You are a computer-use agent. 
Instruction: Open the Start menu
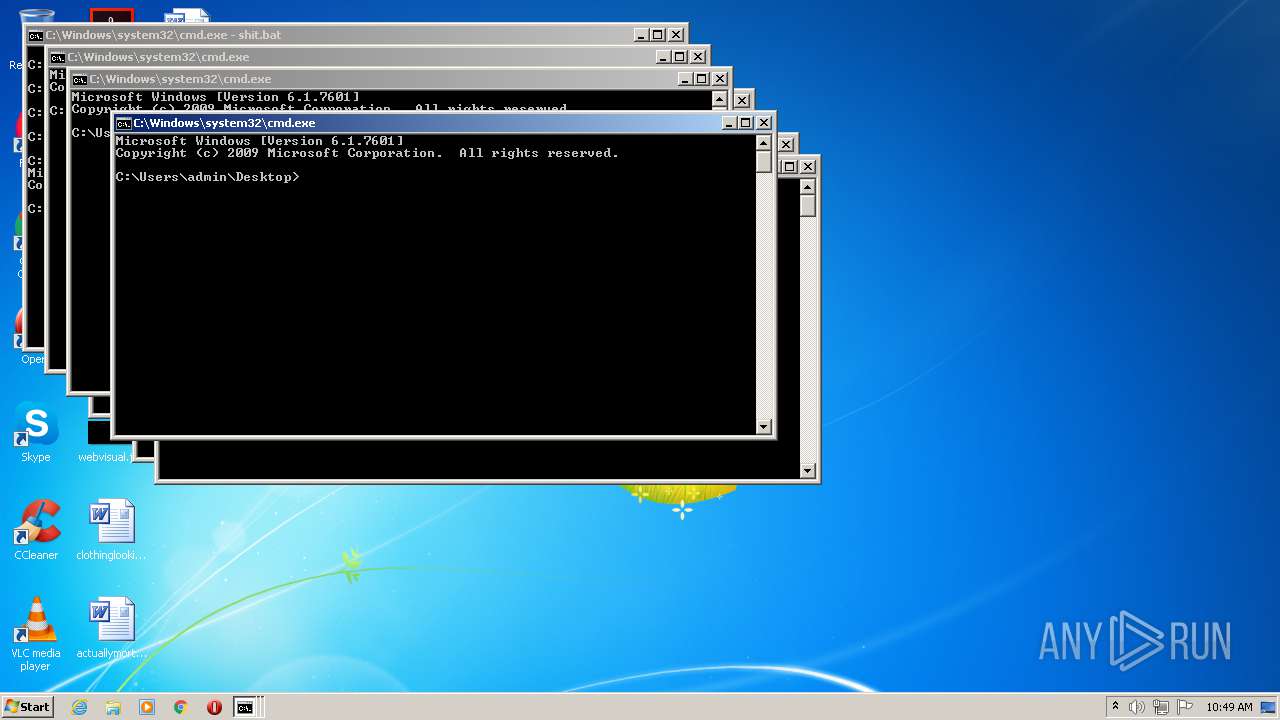pos(27,706)
